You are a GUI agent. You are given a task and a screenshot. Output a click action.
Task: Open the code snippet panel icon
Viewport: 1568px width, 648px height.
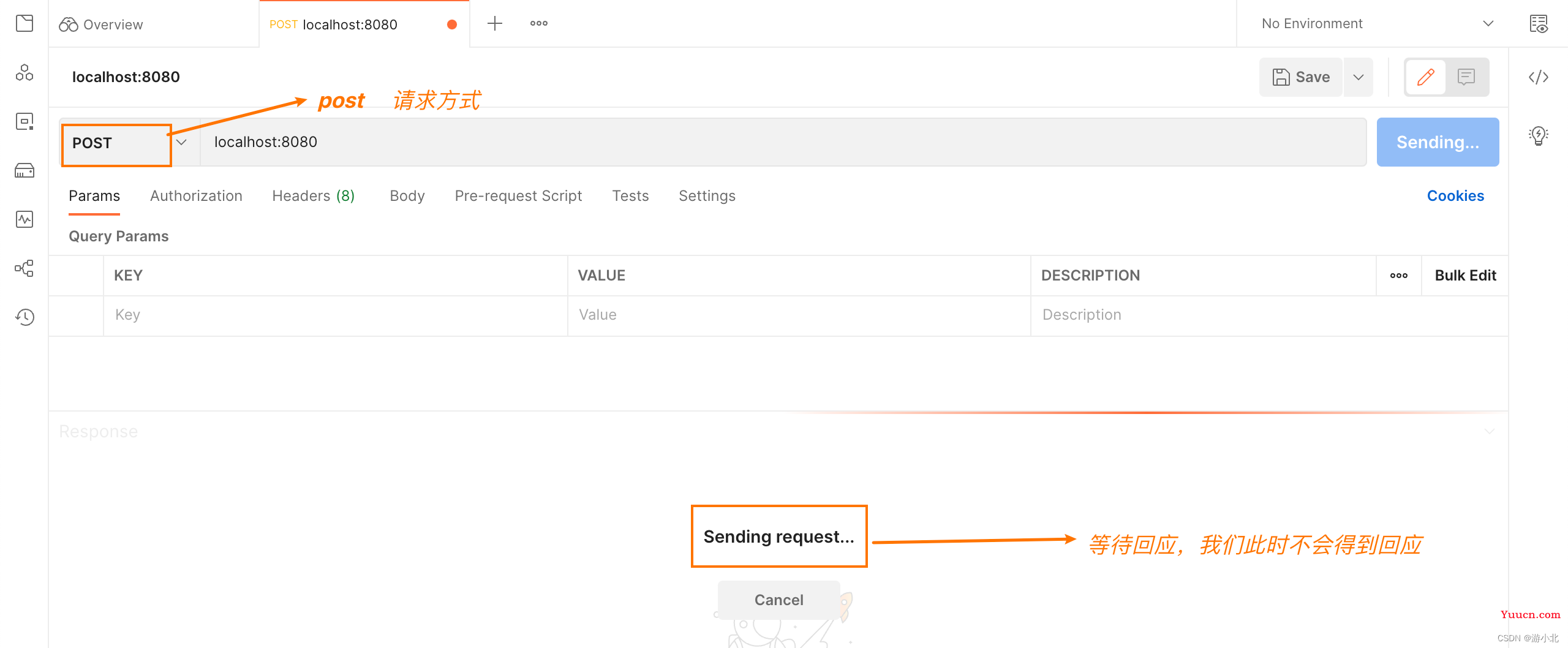[x=1538, y=77]
